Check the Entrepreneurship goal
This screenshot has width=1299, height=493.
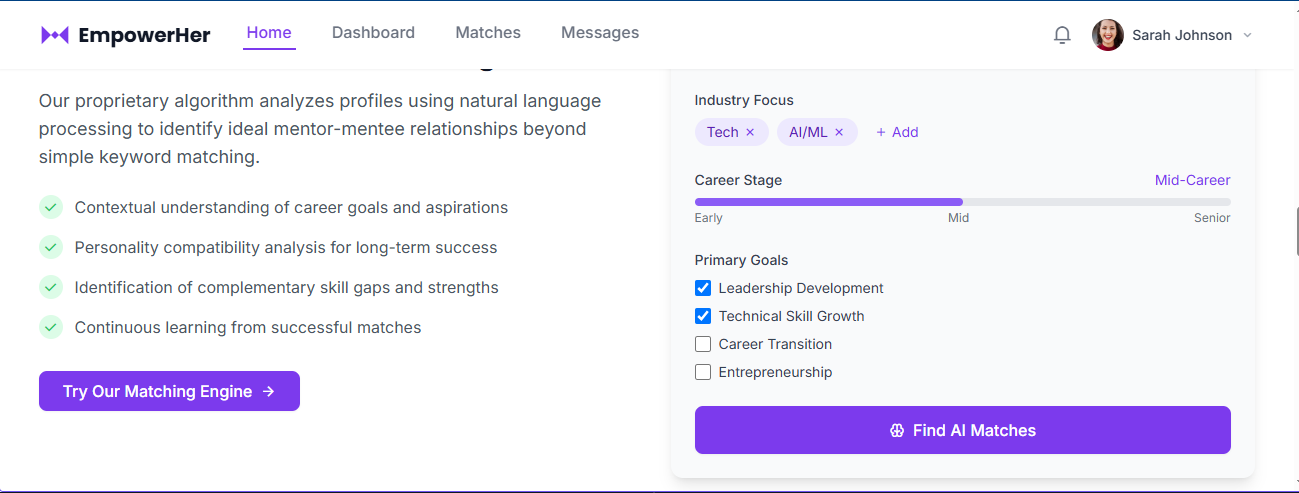pos(703,372)
